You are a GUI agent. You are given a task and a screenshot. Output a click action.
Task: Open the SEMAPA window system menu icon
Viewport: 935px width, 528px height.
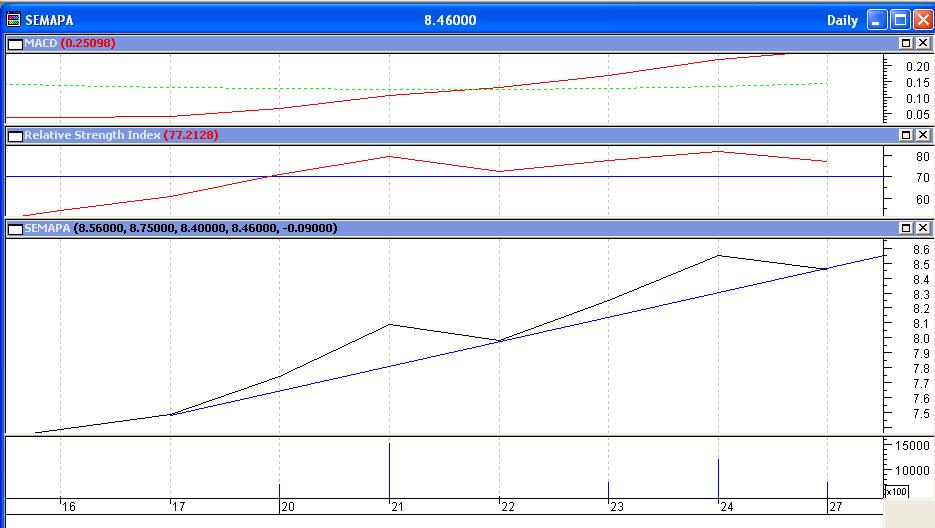14,20
